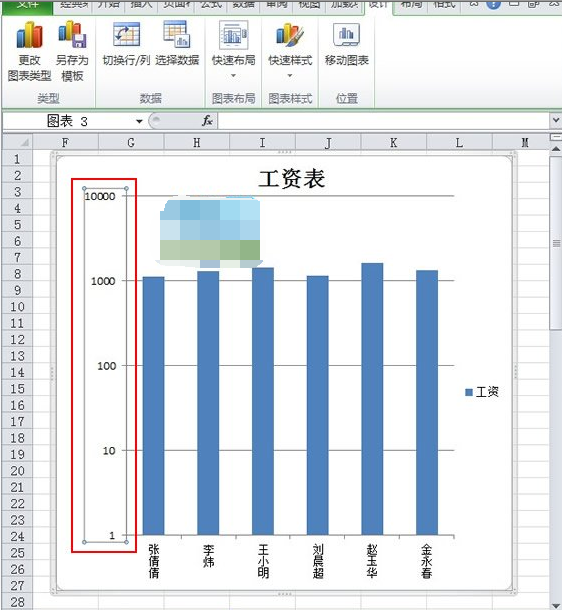
Task: Open the Name Box dropdown arrow
Action: pos(139,121)
